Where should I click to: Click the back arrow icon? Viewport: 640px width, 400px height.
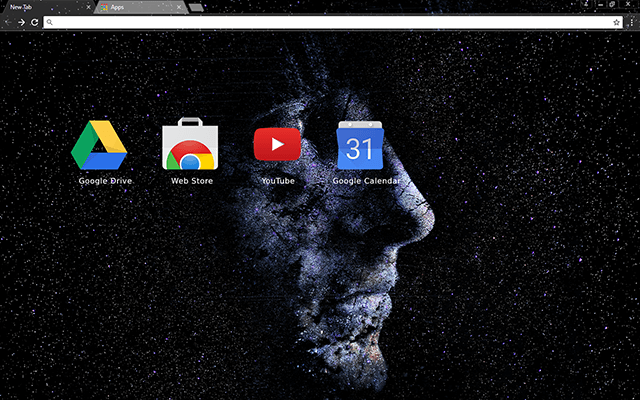point(8,22)
